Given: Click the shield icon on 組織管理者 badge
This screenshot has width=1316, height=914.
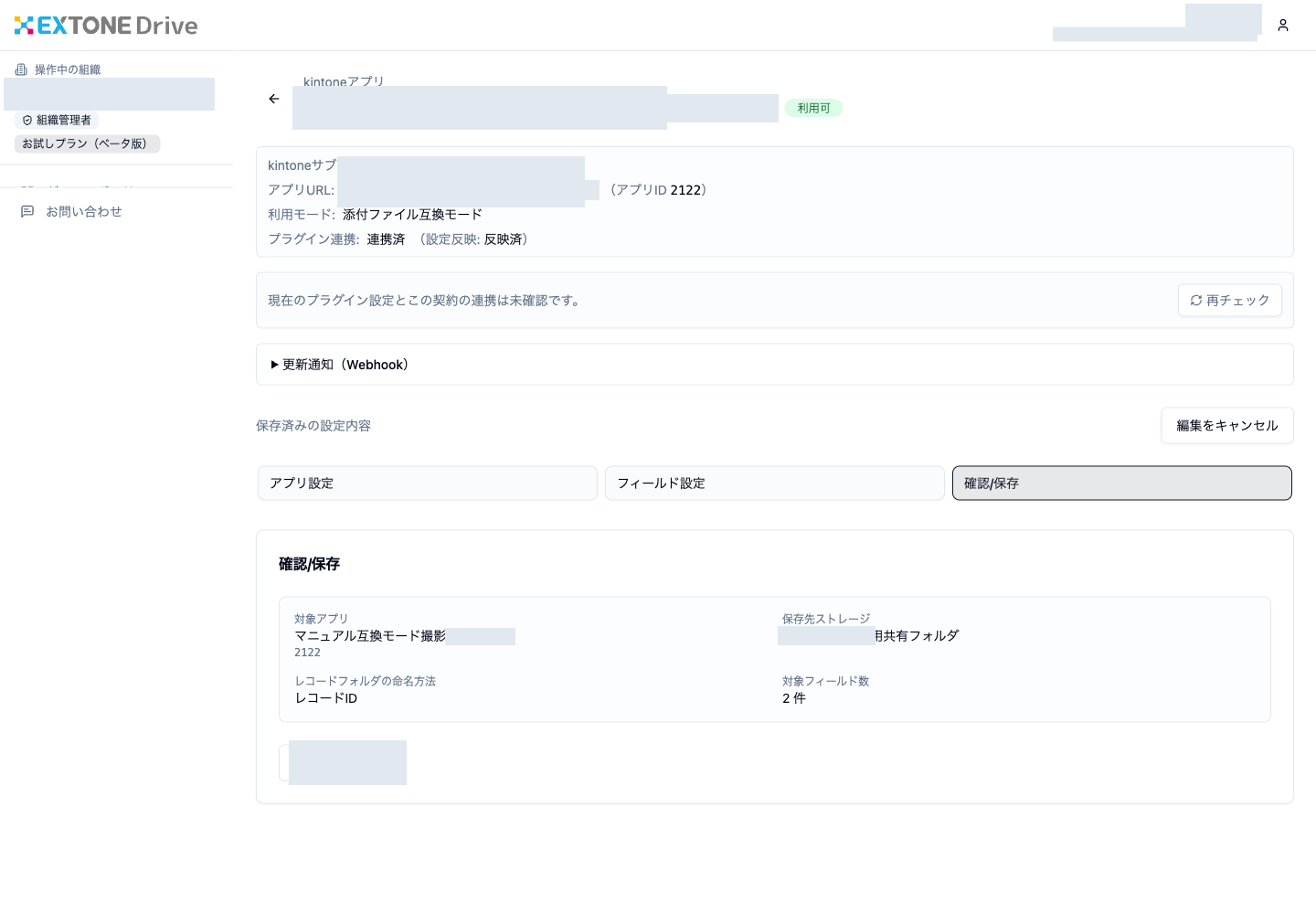Looking at the screenshot, I should [27, 121].
